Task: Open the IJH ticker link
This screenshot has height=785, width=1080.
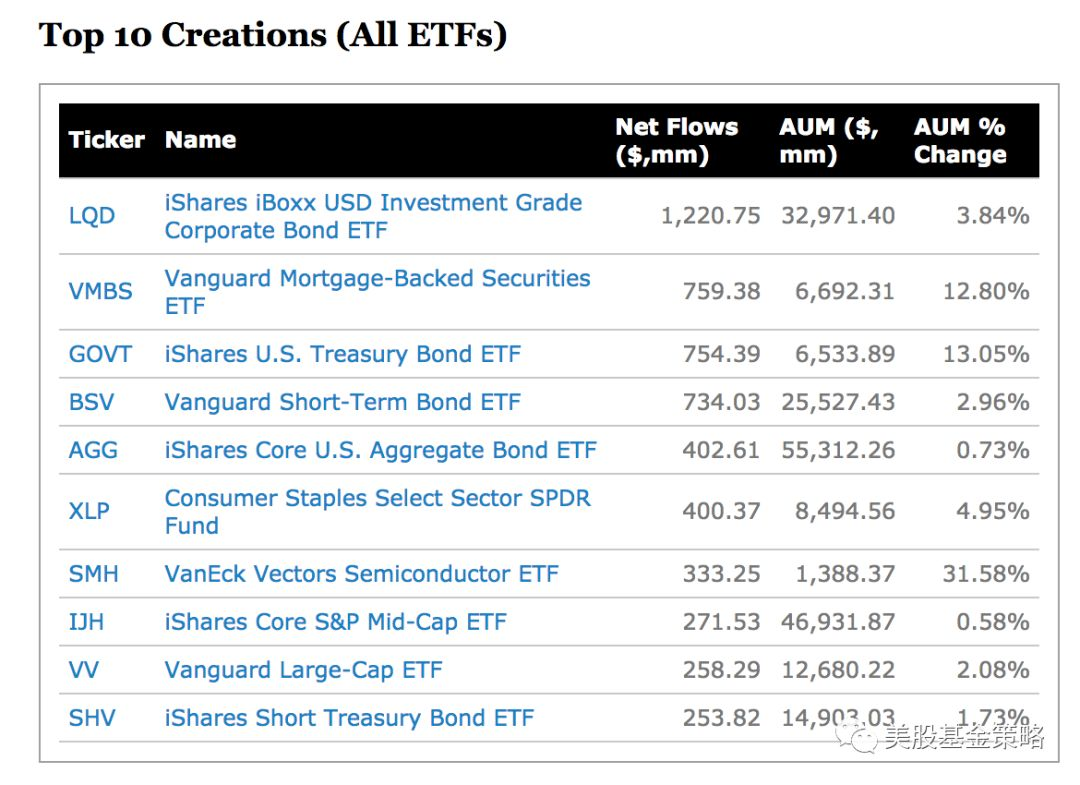Action: 86,622
